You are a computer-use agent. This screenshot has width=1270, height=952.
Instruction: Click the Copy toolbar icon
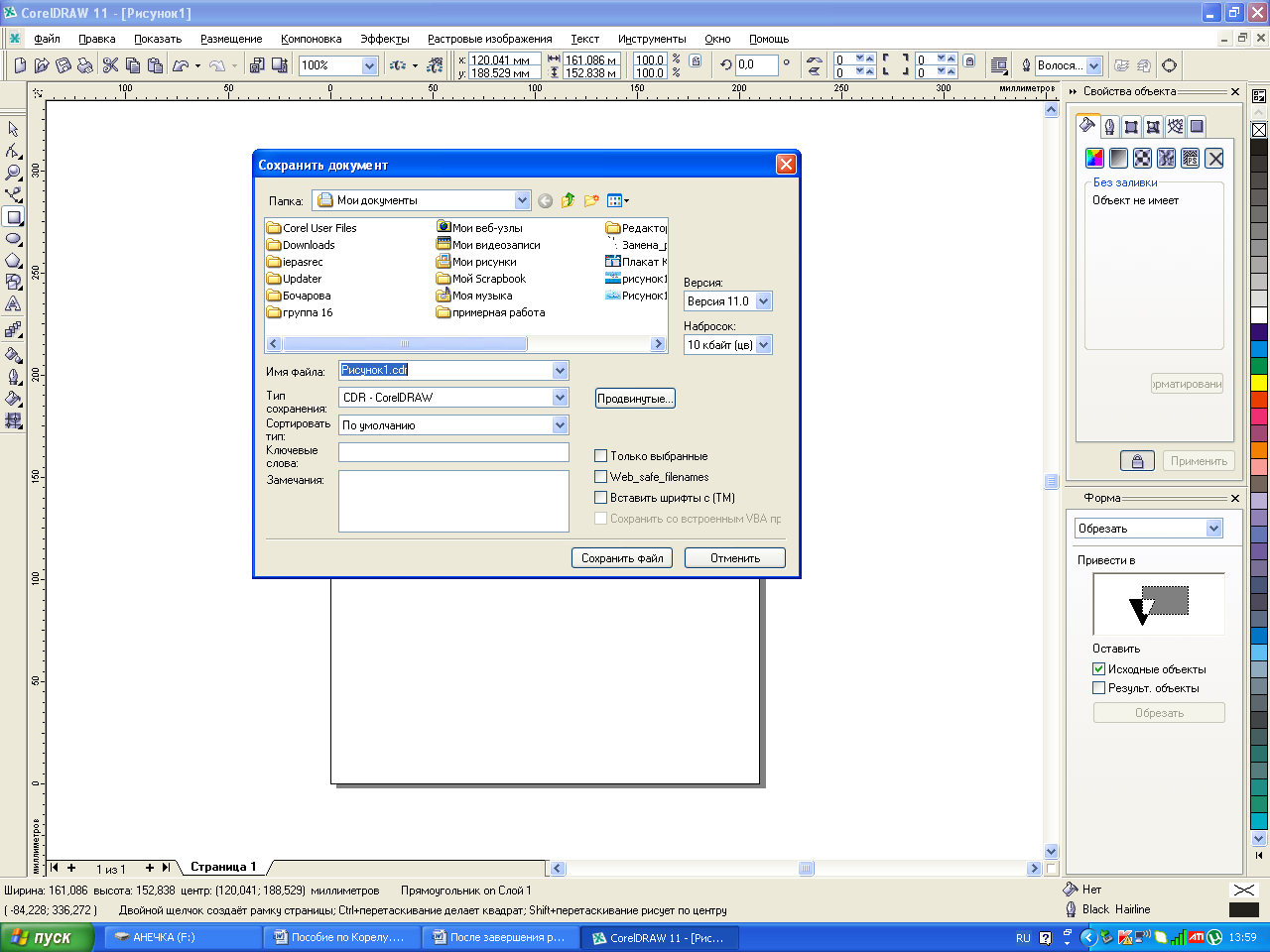click(x=133, y=65)
